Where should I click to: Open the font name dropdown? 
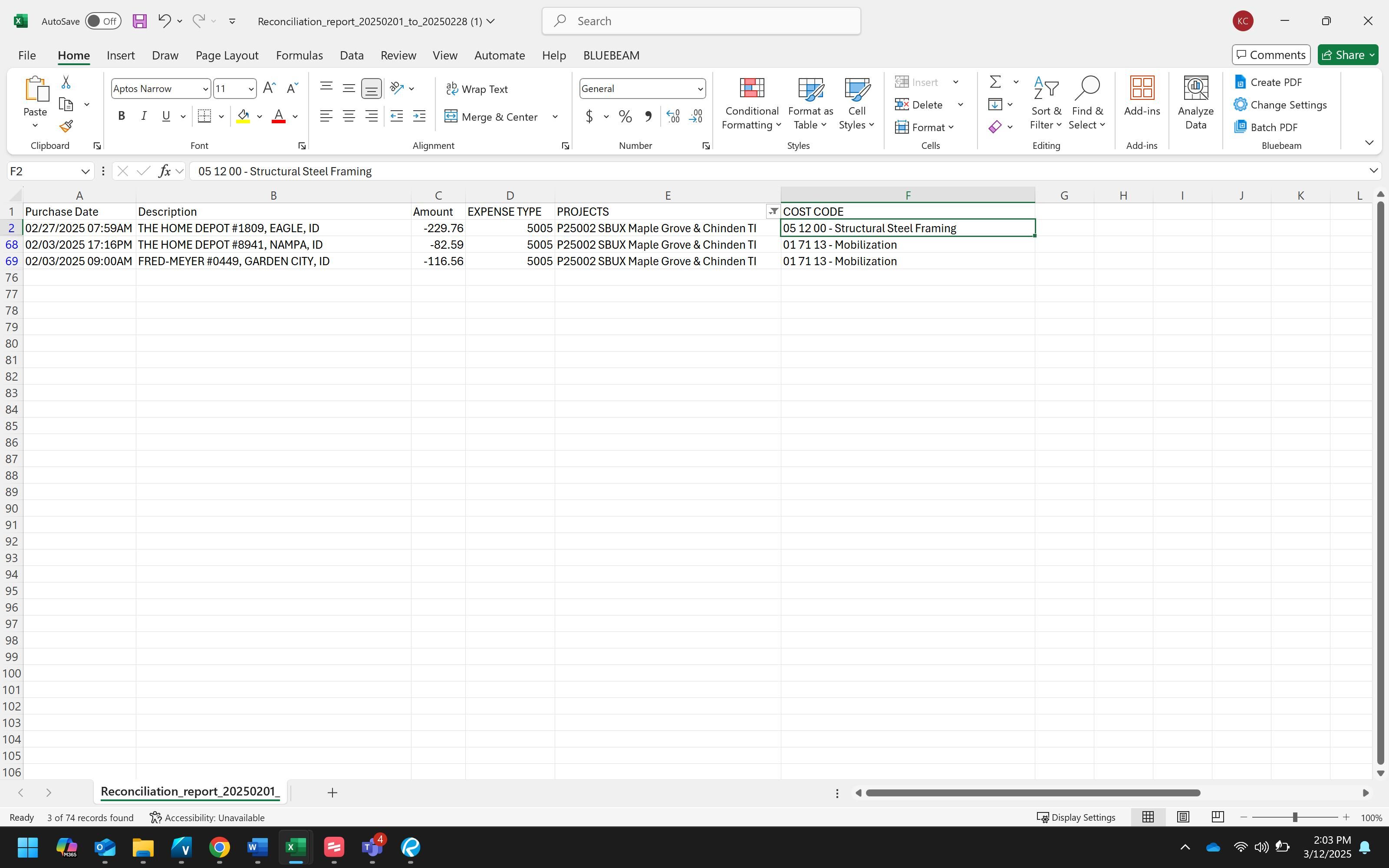pos(205,89)
